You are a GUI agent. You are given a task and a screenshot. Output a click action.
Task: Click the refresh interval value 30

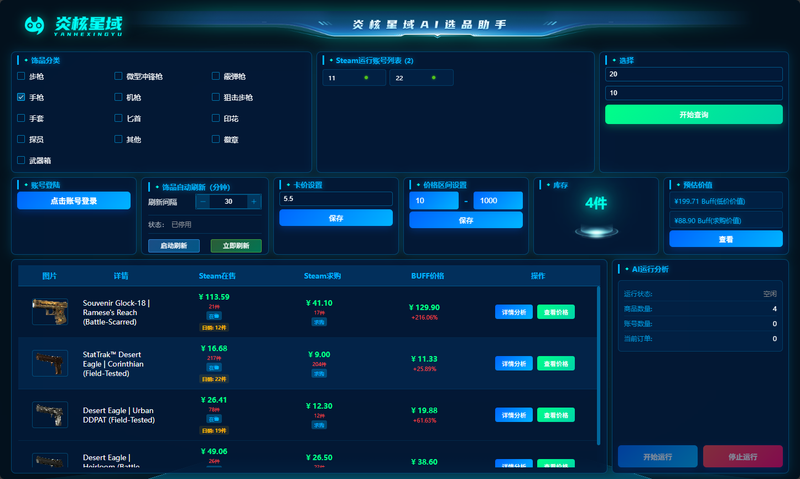pyautogui.click(x=229, y=201)
